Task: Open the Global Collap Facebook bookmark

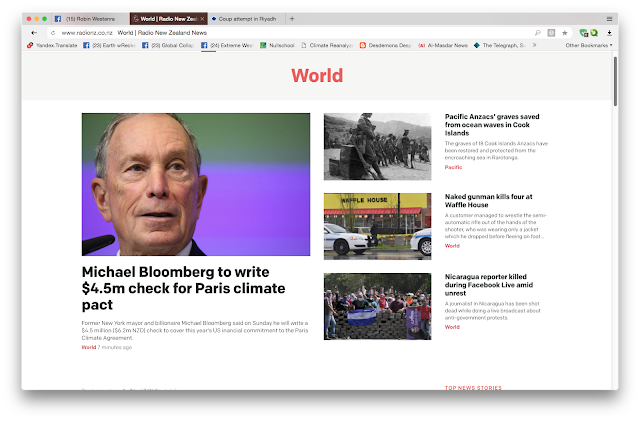Action: click(x=168, y=45)
